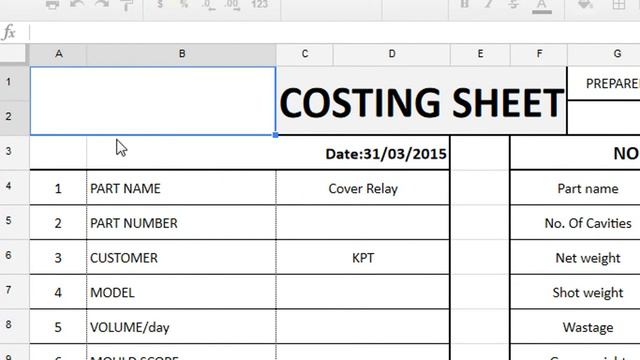This screenshot has width=640, height=360.
Task: Increase decimal places with the .00 icon
Action: point(232,5)
